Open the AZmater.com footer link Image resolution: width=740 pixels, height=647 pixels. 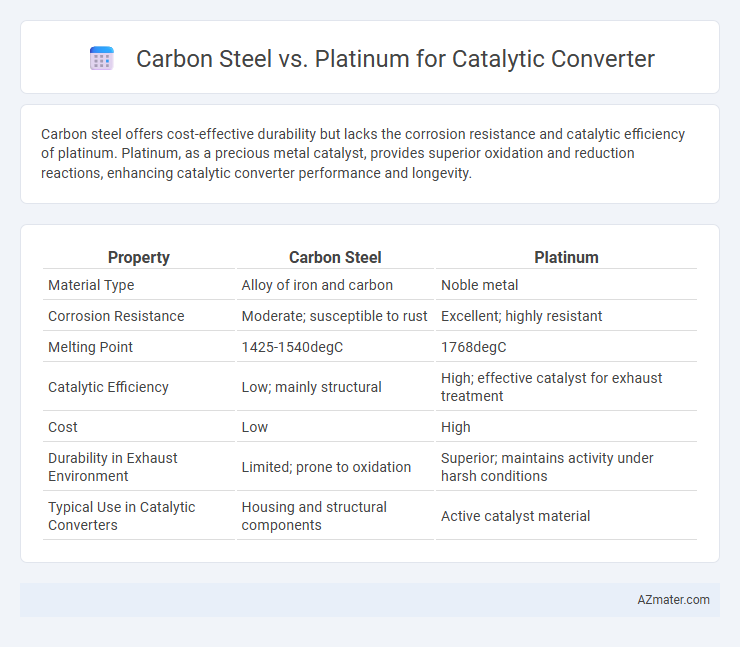[673, 599]
